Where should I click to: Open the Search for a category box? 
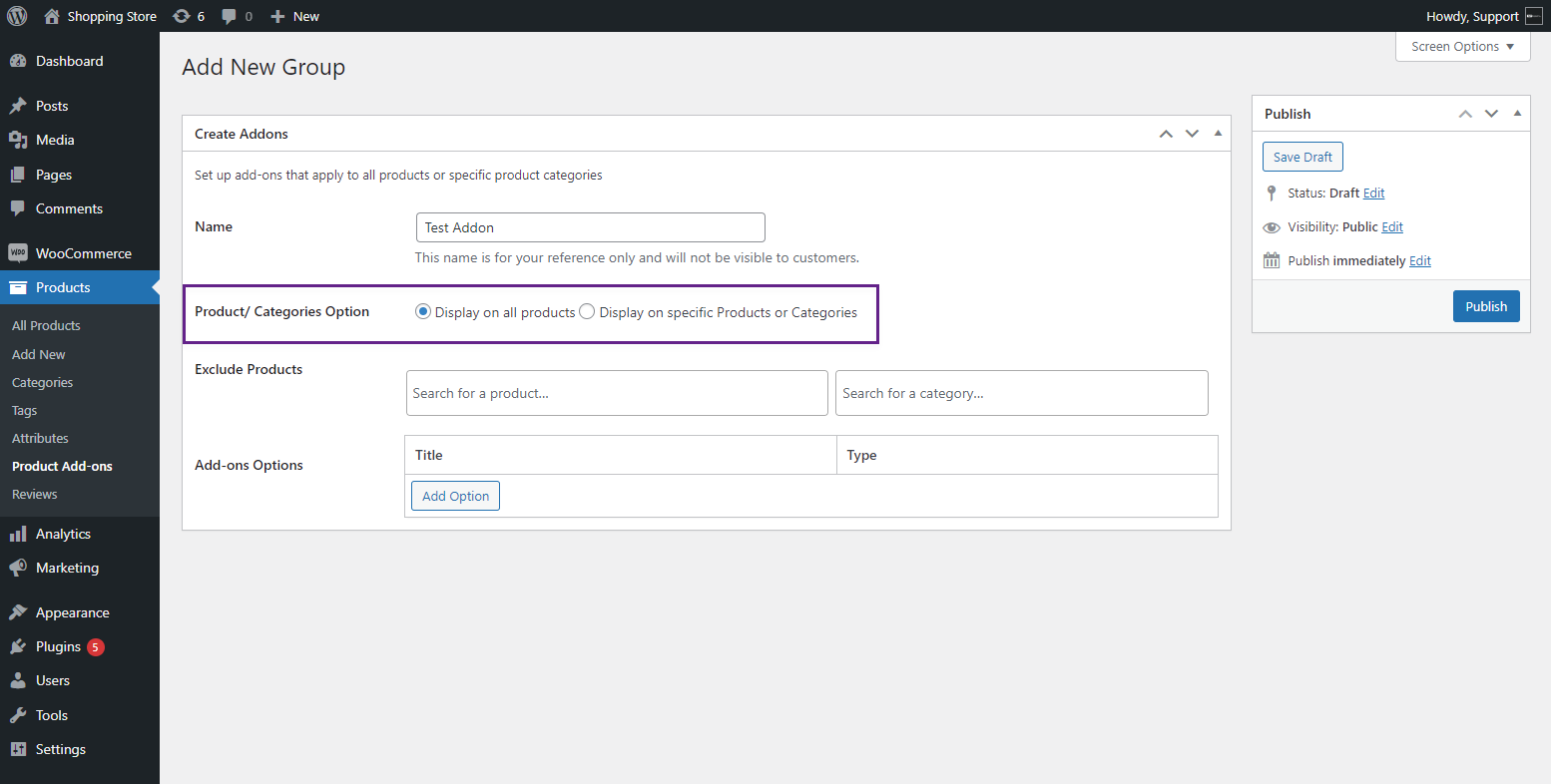click(x=1022, y=393)
